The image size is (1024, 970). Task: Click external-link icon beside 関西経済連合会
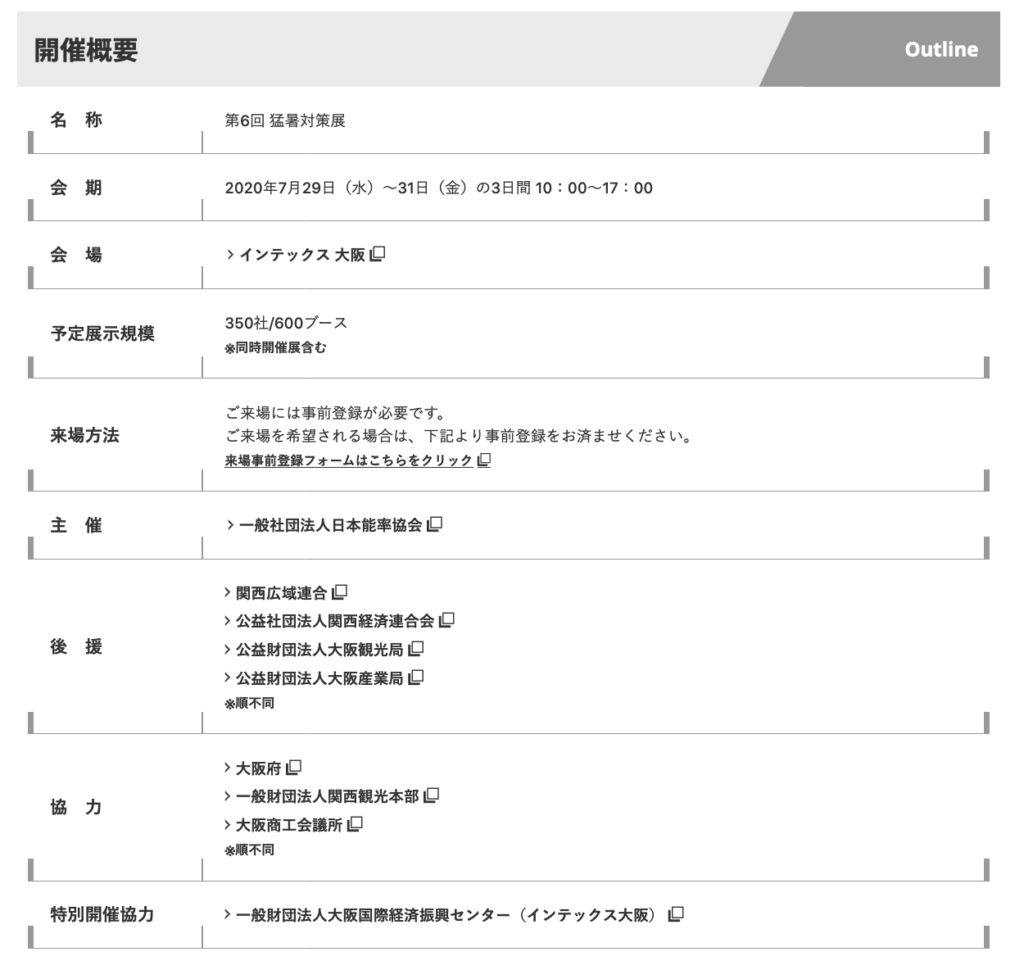(447, 621)
